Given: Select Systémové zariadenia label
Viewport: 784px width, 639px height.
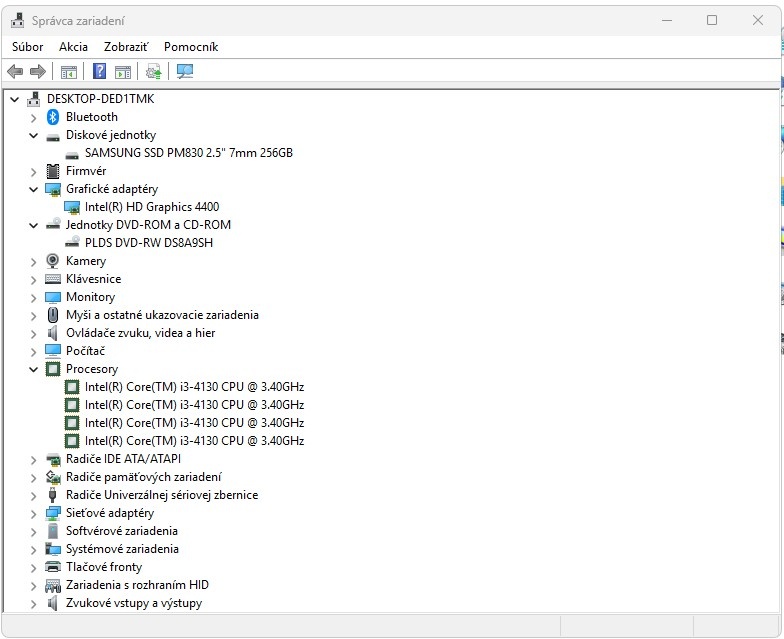Looking at the screenshot, I should pyautogui.click(x=122, y=549).
